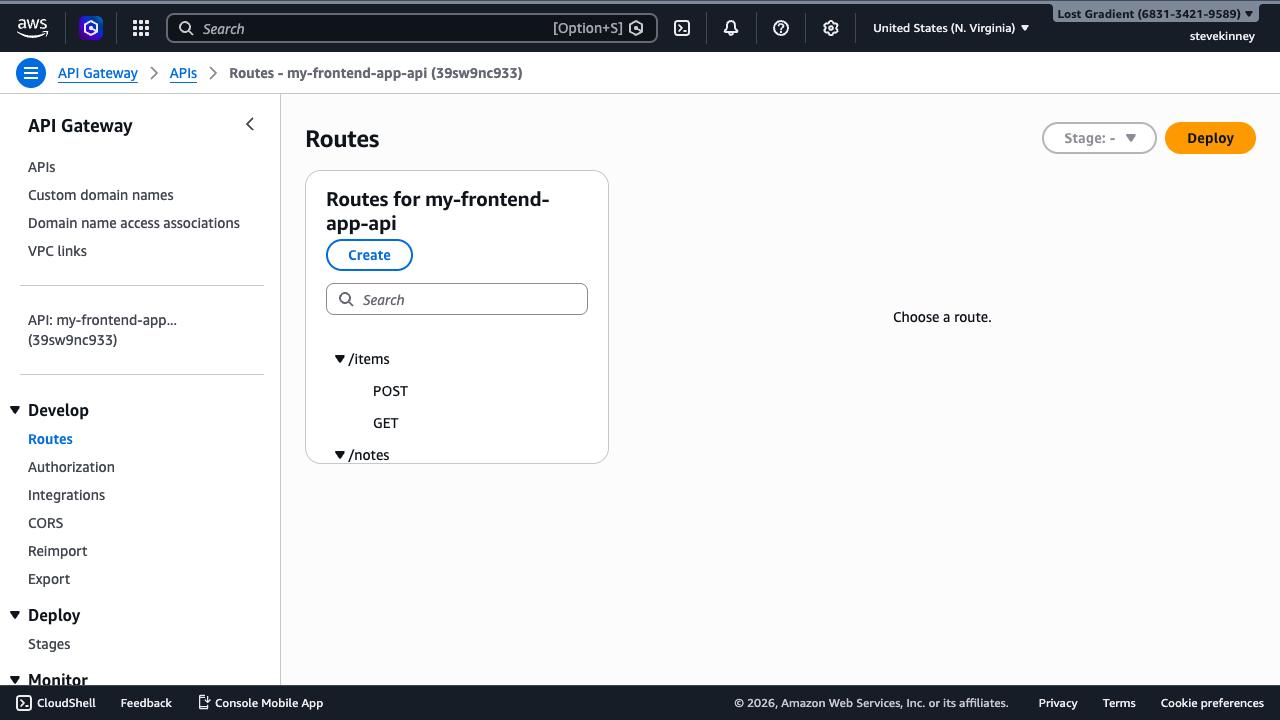Open the settings gear in top bar

830,28
